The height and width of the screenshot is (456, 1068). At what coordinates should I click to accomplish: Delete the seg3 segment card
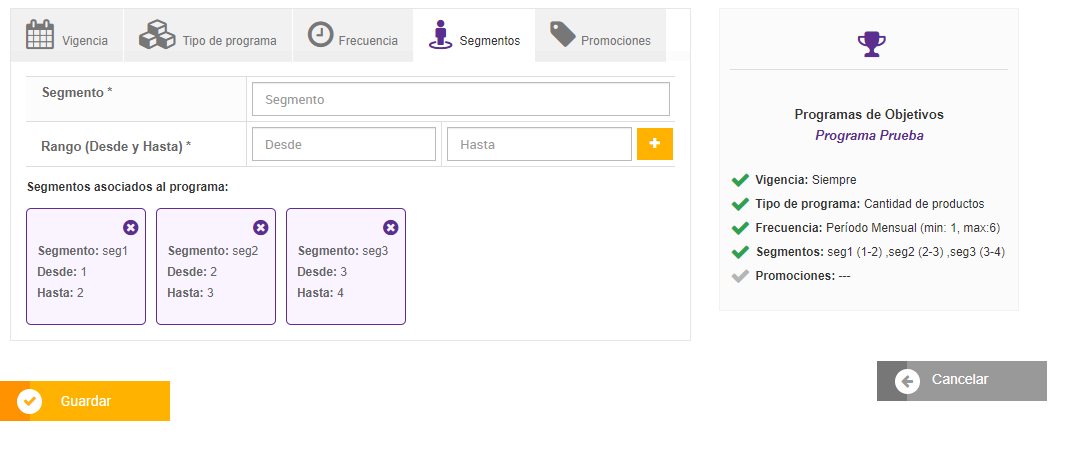pos(391,227)
